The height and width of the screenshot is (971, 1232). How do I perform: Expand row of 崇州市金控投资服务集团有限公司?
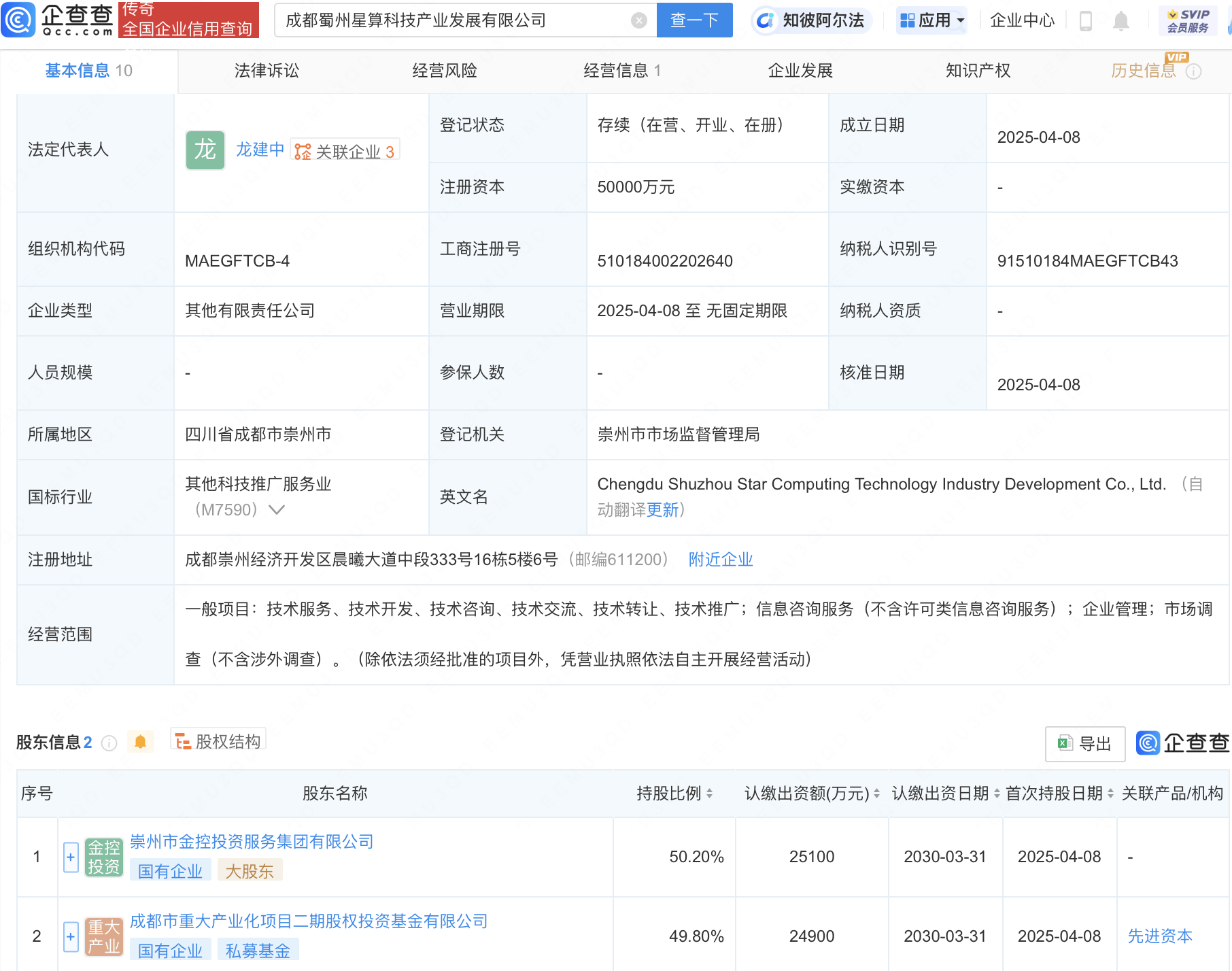(71, 857)
